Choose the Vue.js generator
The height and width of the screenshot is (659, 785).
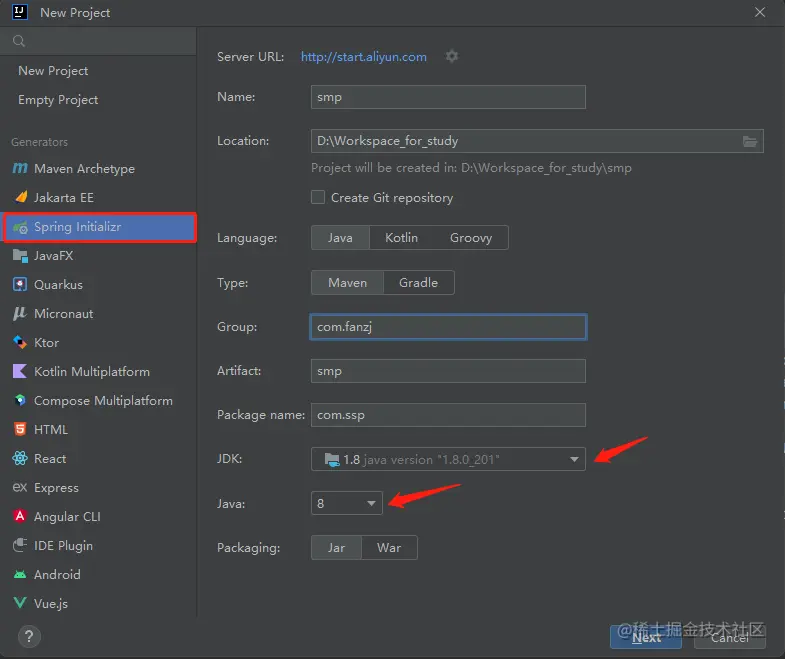point(98,603)
